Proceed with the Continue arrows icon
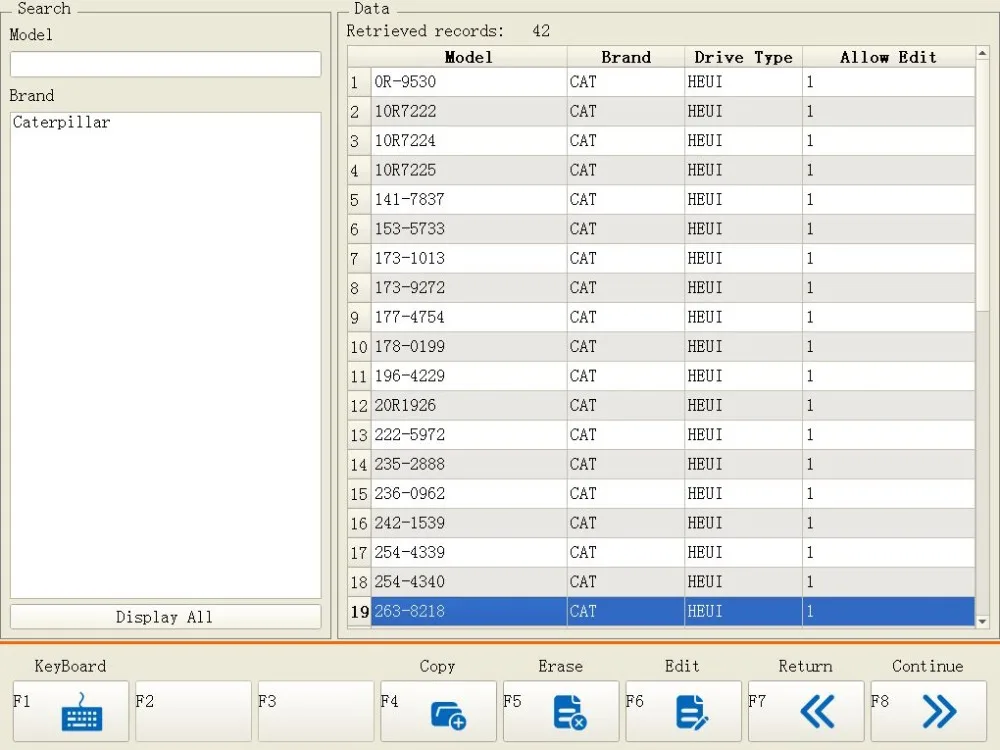This screenshot has width=1000, height=750. [x=939, y=712]
